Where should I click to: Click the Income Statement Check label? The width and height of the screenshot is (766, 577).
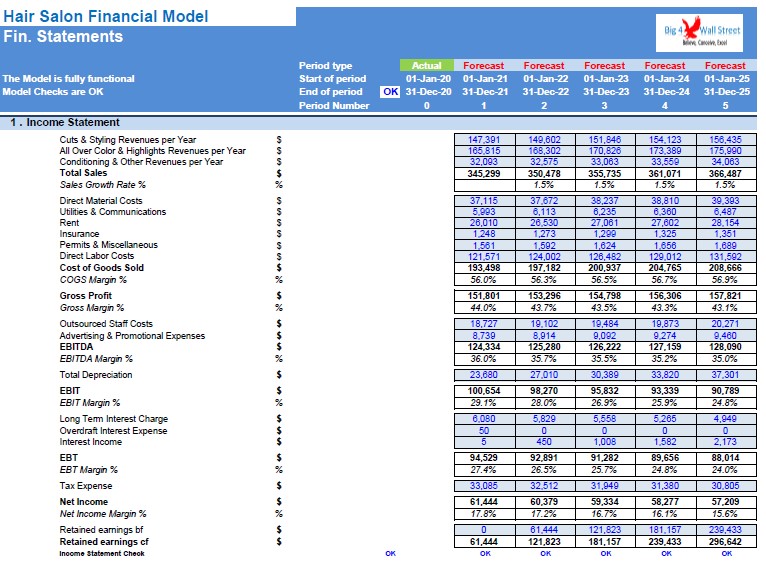(102, 554)
